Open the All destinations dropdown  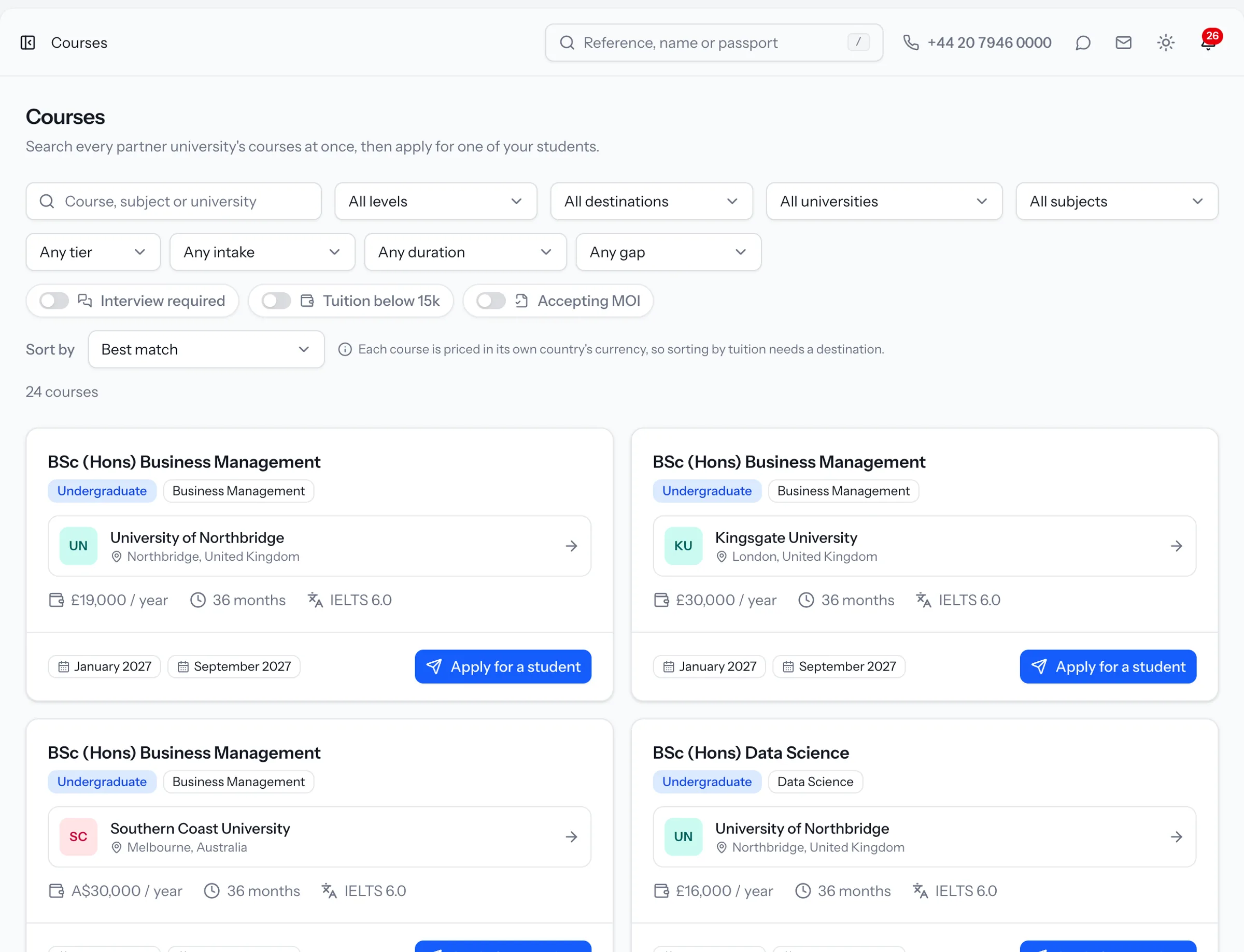click(x=651, y=201)
